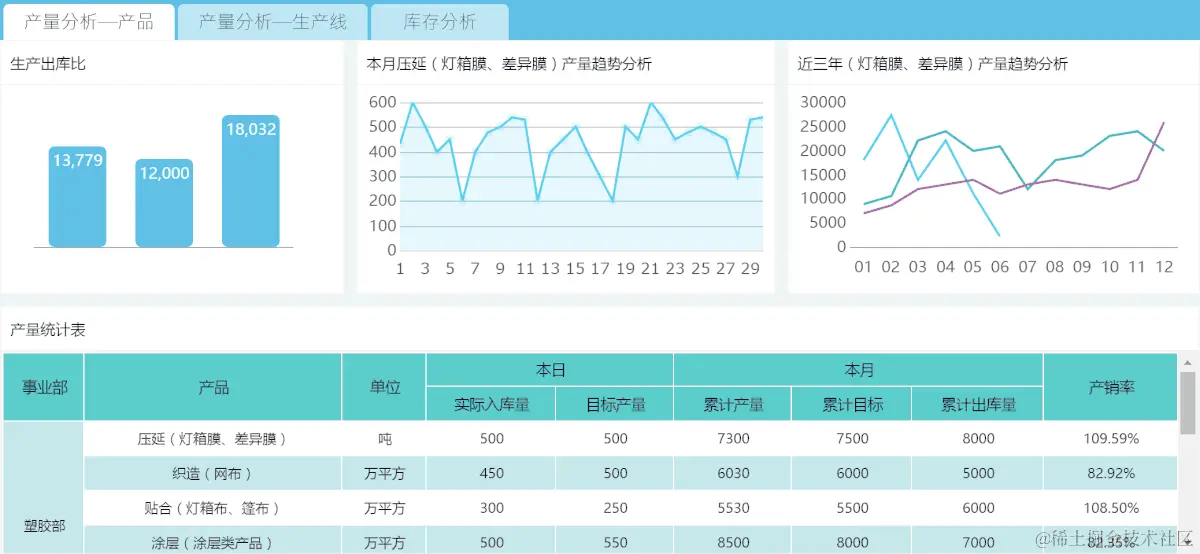Click the 吨 unit cell

pos(384,439)
